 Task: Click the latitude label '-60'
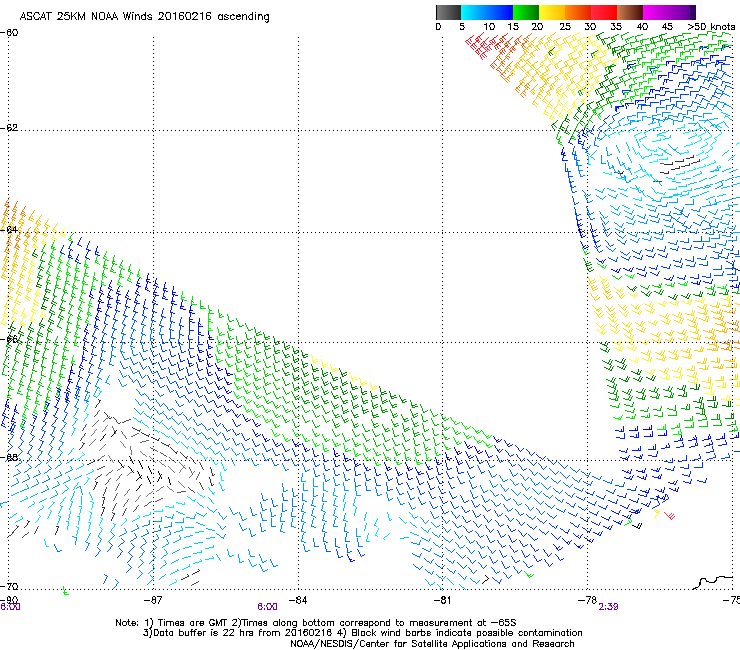[x=9, y=33]
